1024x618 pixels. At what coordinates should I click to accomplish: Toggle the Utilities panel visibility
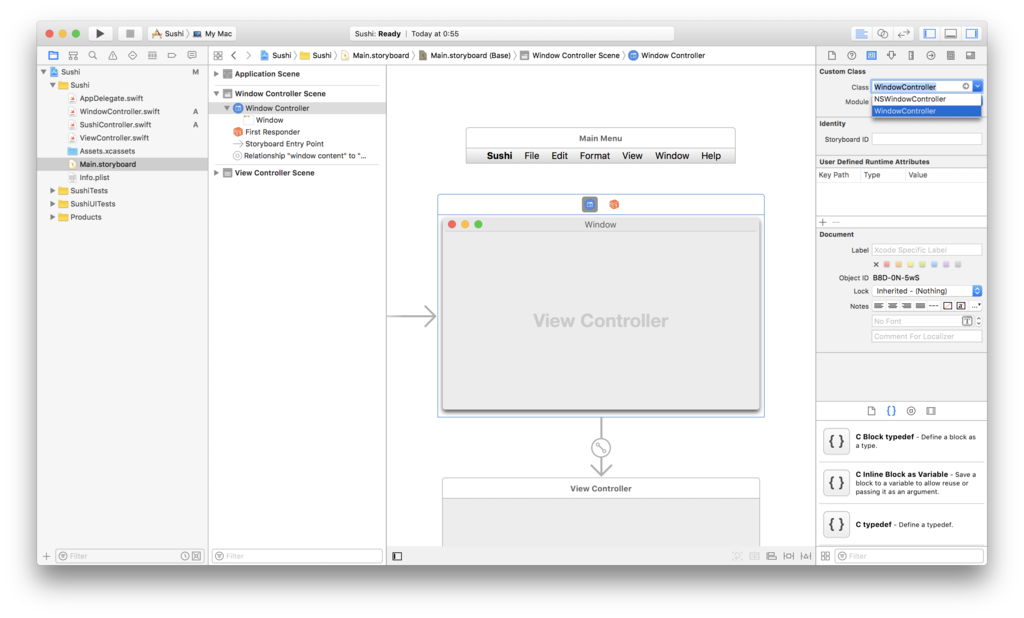click(972, 33)
